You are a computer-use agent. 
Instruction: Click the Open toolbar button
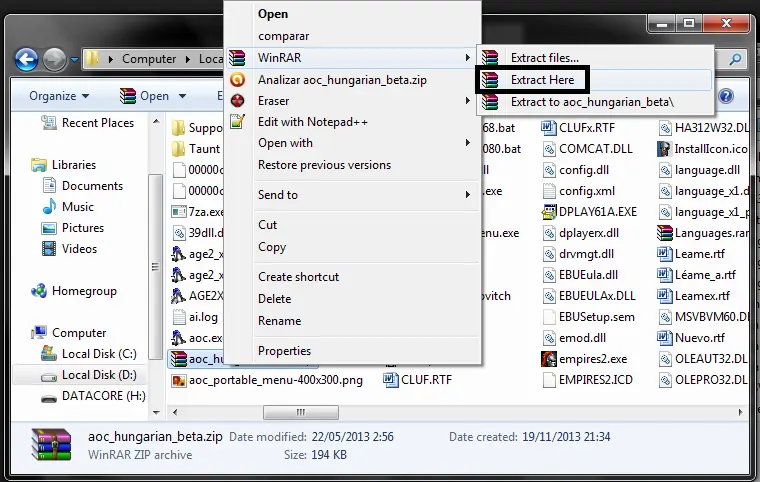[144, 96]
